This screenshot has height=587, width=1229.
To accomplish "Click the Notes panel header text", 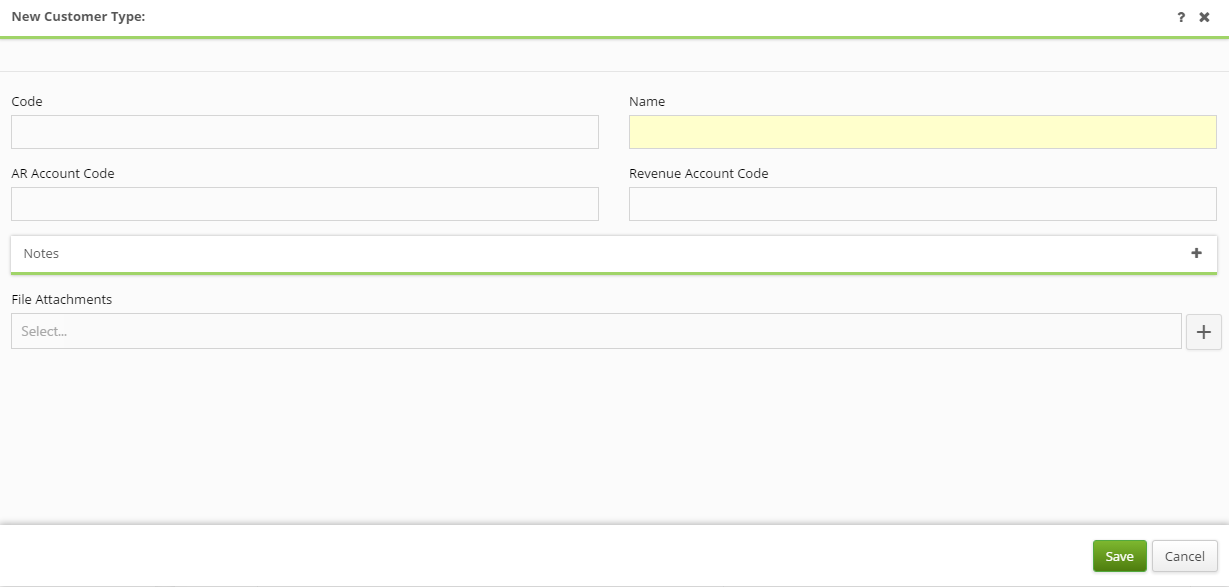I will click(42, 254).
